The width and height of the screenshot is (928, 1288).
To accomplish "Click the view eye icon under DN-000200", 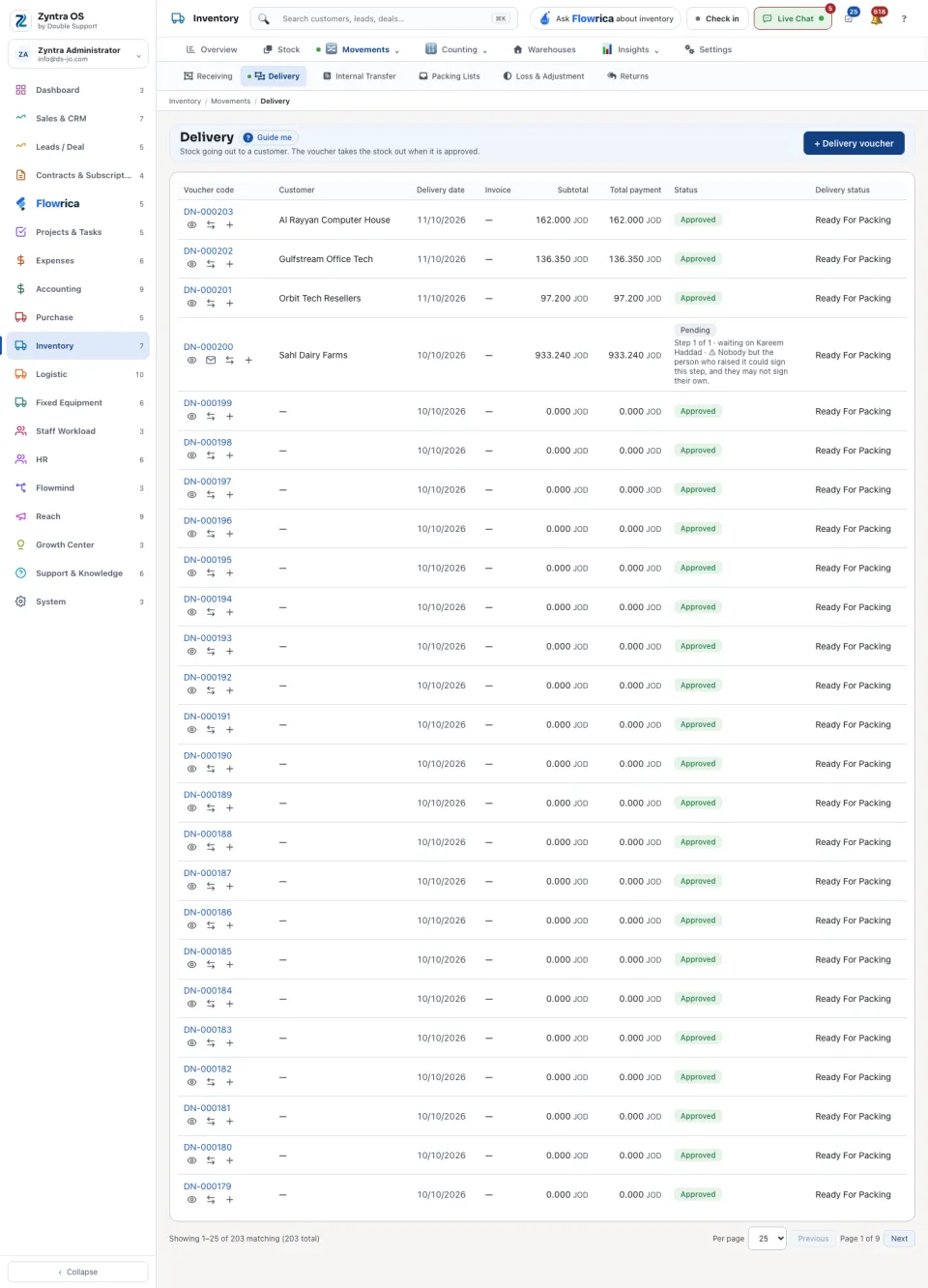I will click(x=191, y=360).
